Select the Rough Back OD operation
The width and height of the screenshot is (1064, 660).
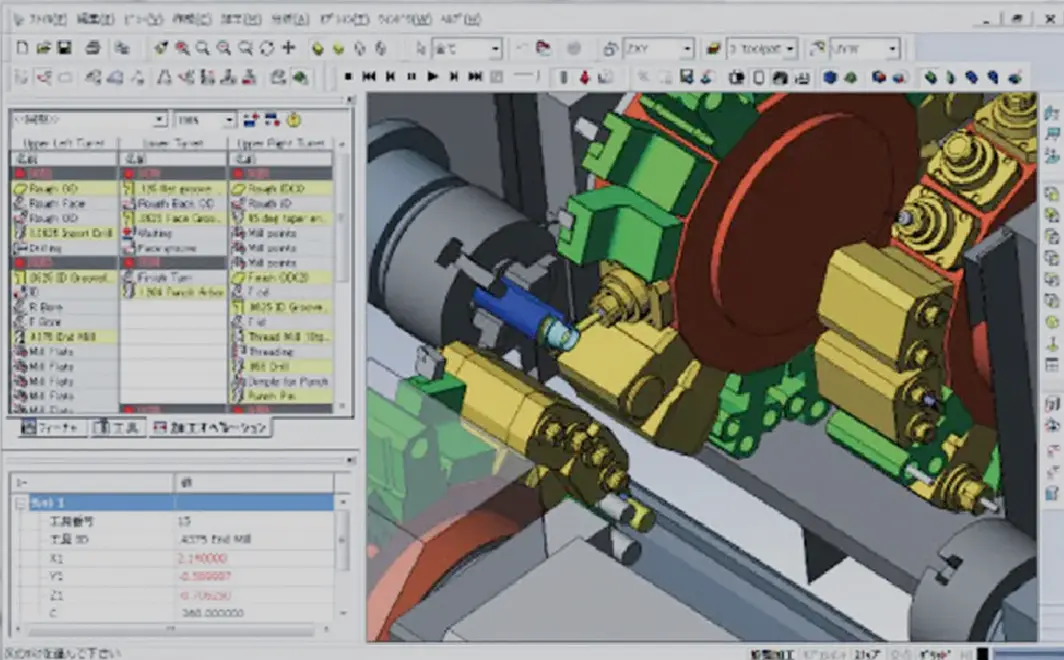point(175,203)
